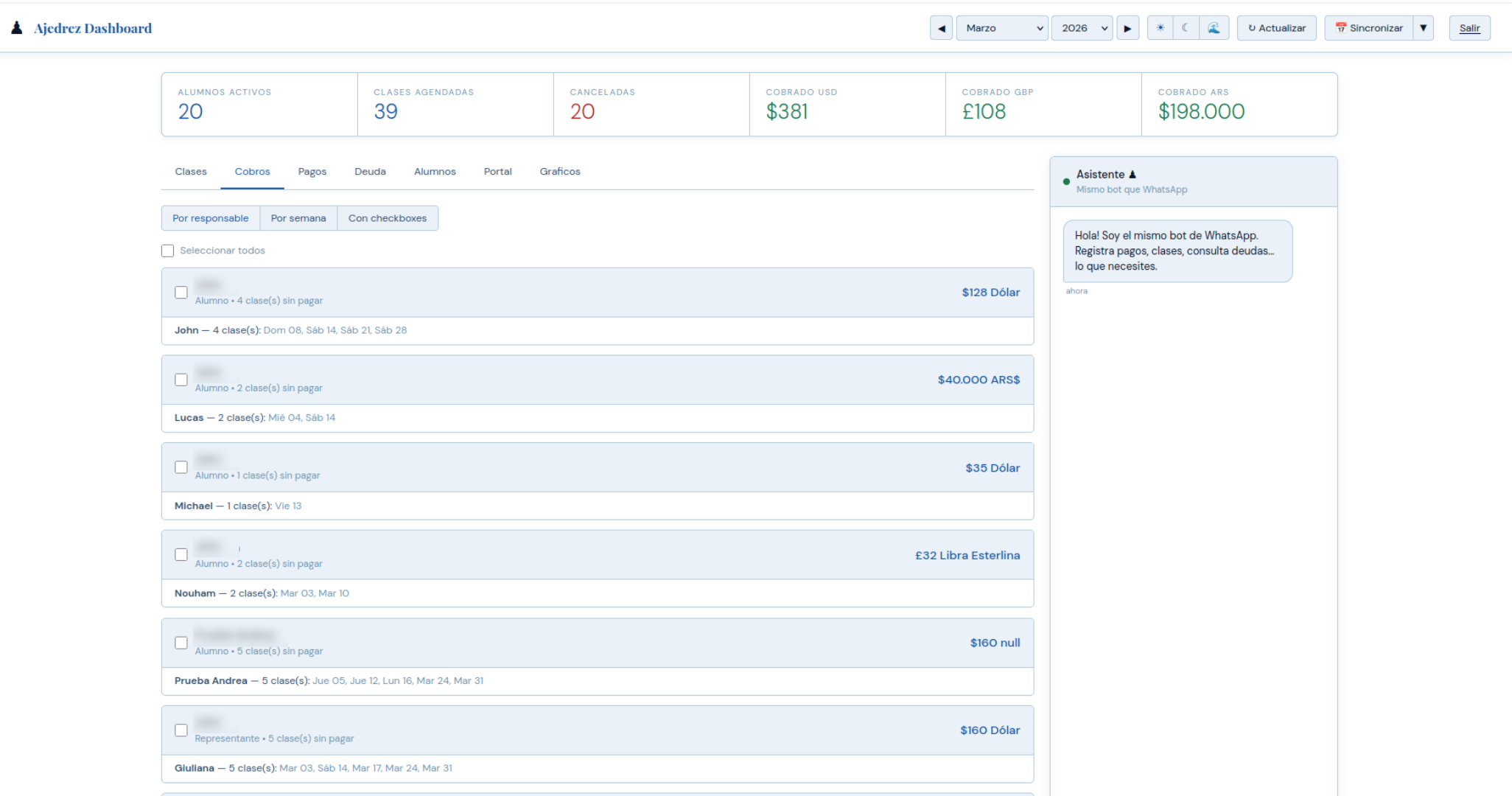
Task: Open the Graficos tab
Action: [x=559, y=171]
